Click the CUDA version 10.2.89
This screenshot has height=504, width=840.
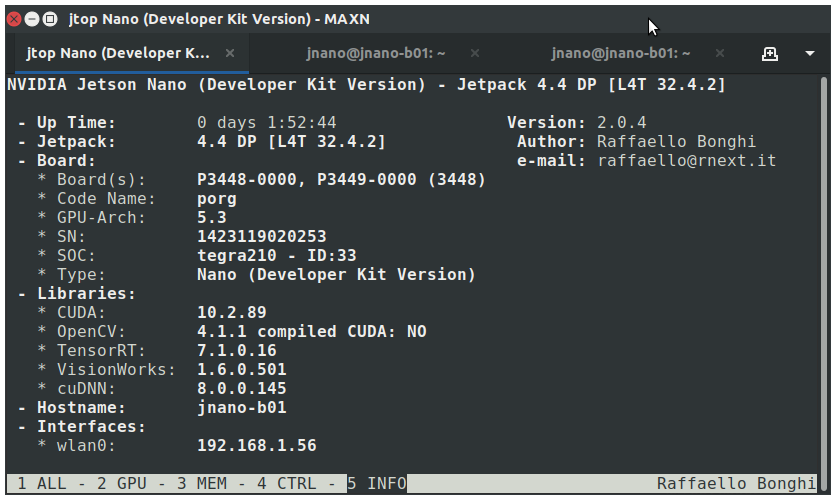[231, 312]
